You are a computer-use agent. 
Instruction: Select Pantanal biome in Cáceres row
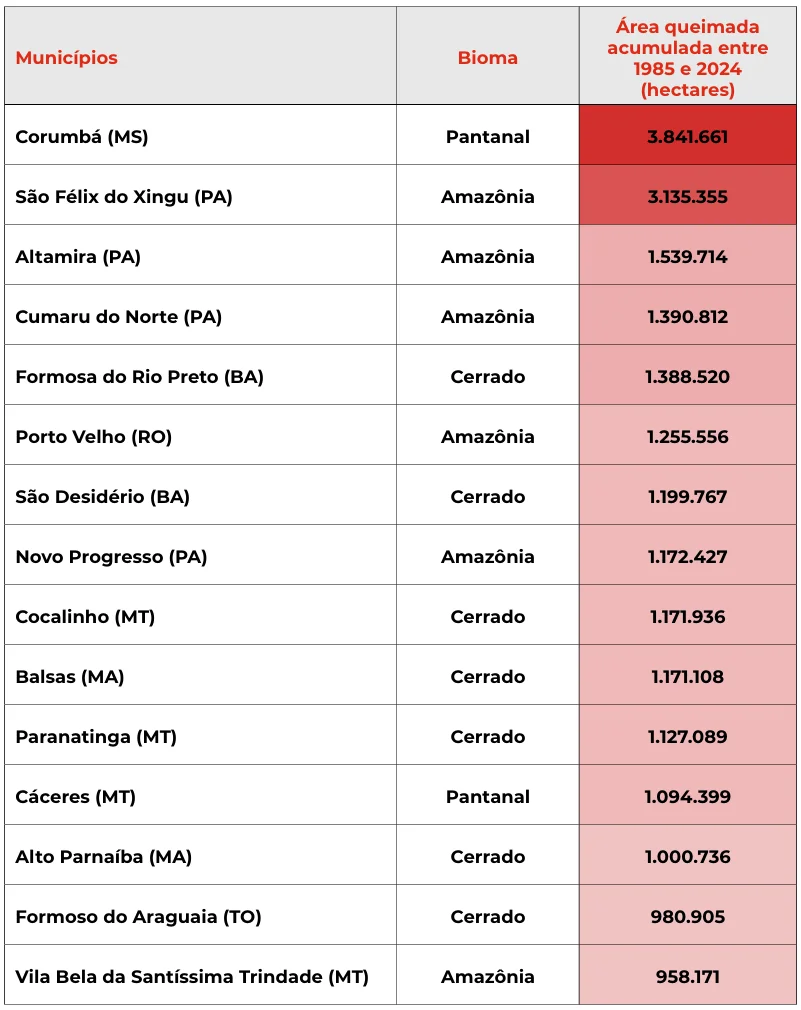pyautogui.click(x=487, y=794)
